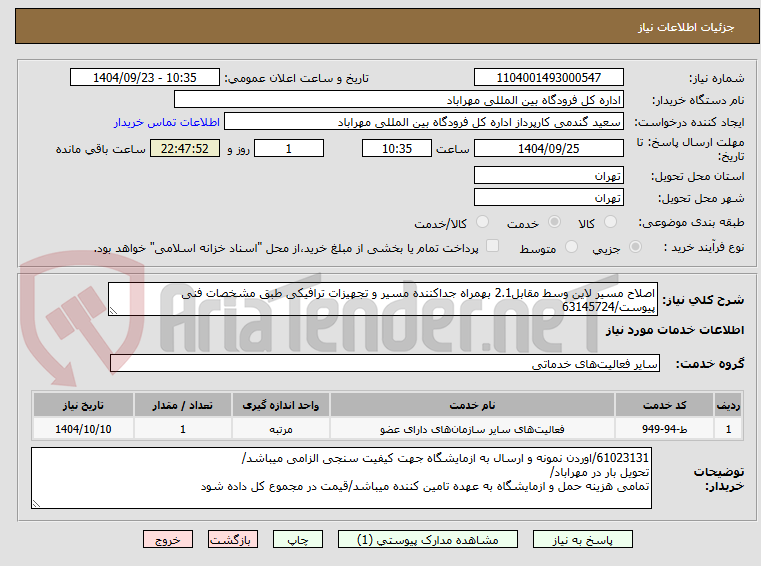Click the تاریخ نیاز column header

pyautogui.click(x=83, y=405)
